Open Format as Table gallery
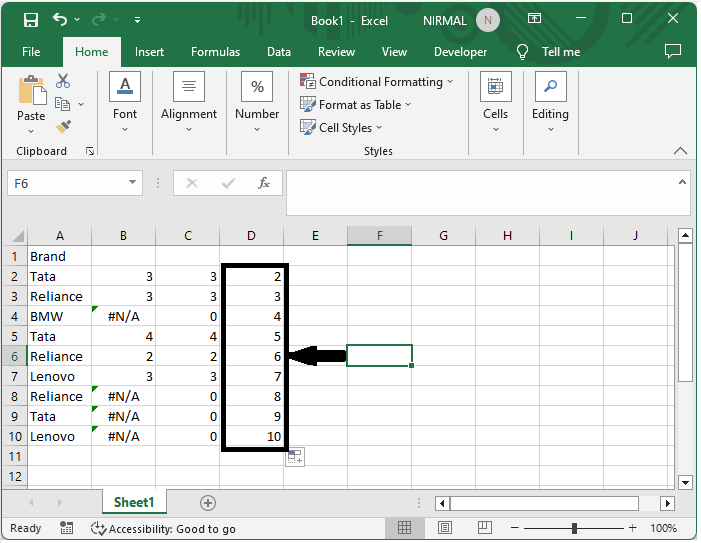Screen dimensions: 701x543 355,105
